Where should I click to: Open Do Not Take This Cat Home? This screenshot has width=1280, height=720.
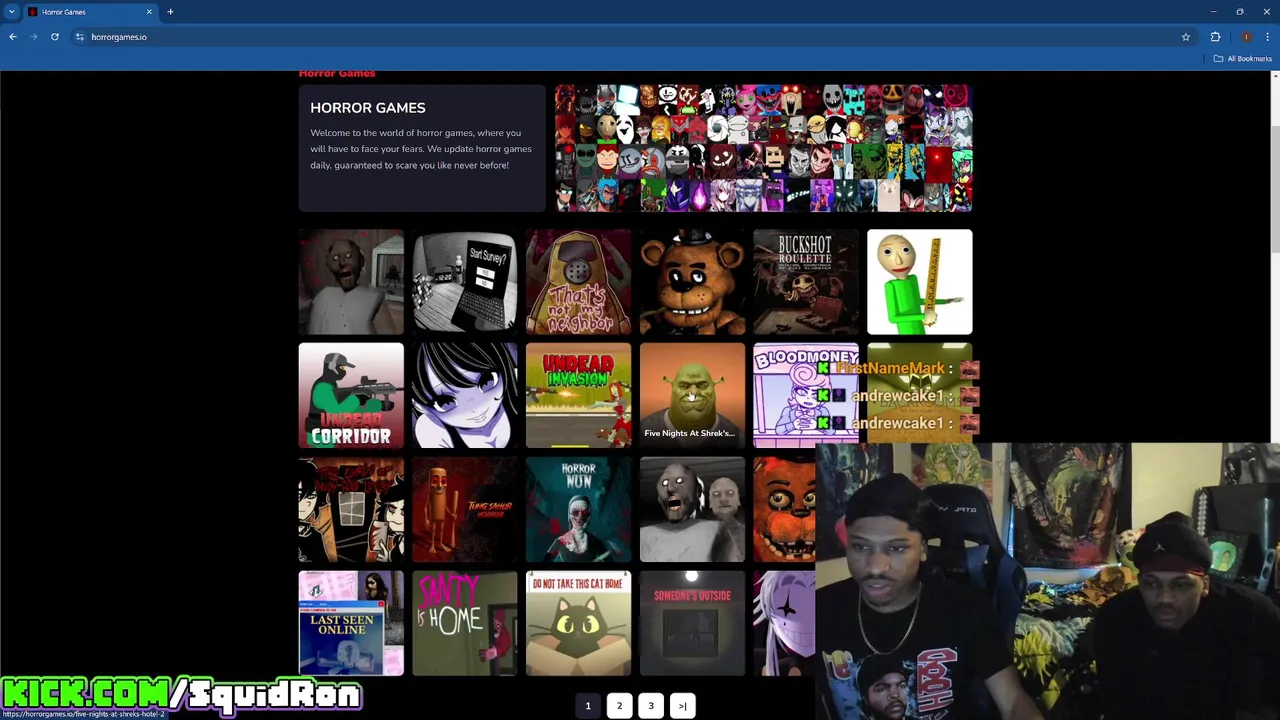(x=579, y=624)
